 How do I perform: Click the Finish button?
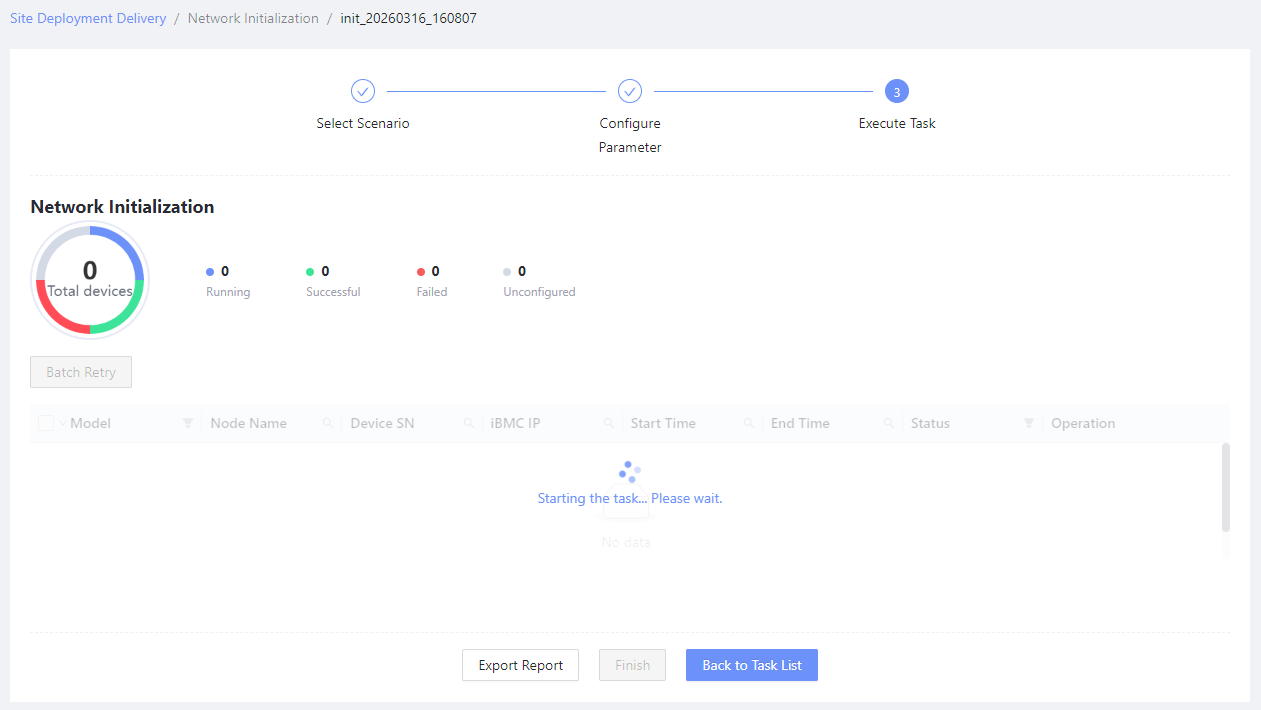[632, 665]
